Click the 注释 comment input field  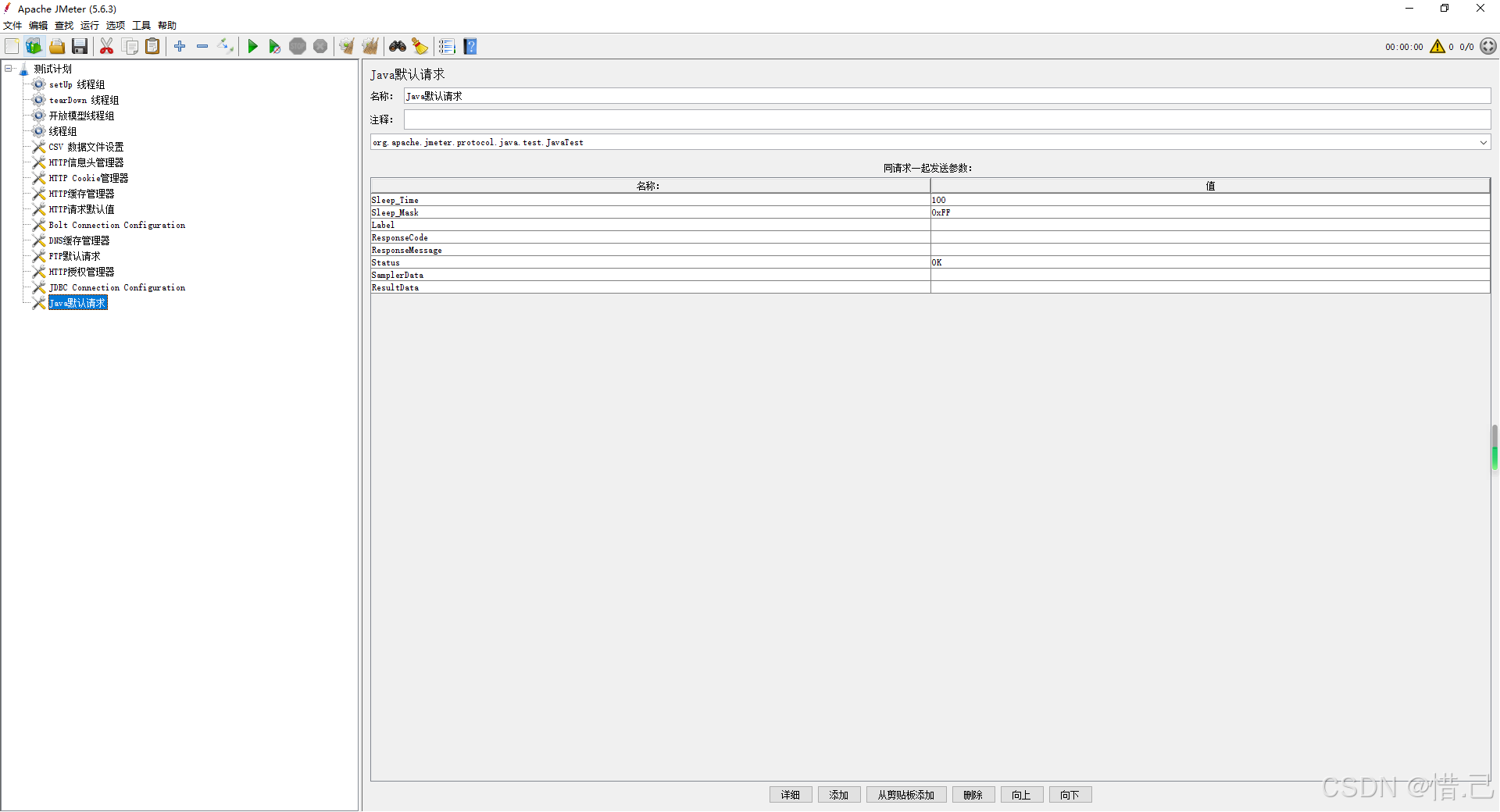click(947, 119)
